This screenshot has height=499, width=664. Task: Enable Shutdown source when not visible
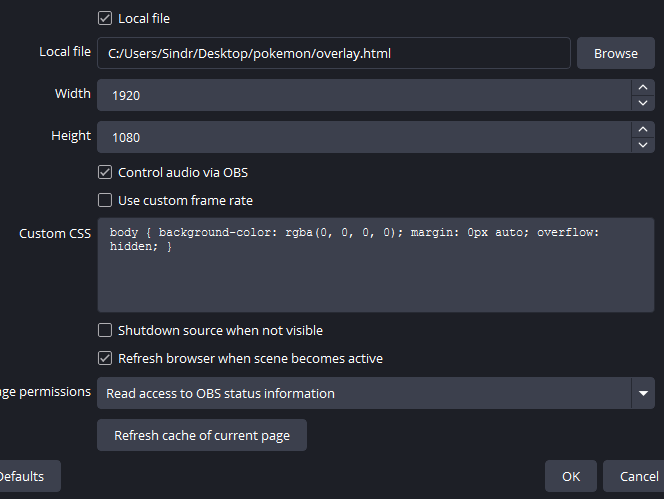click(x=105, y=330)
